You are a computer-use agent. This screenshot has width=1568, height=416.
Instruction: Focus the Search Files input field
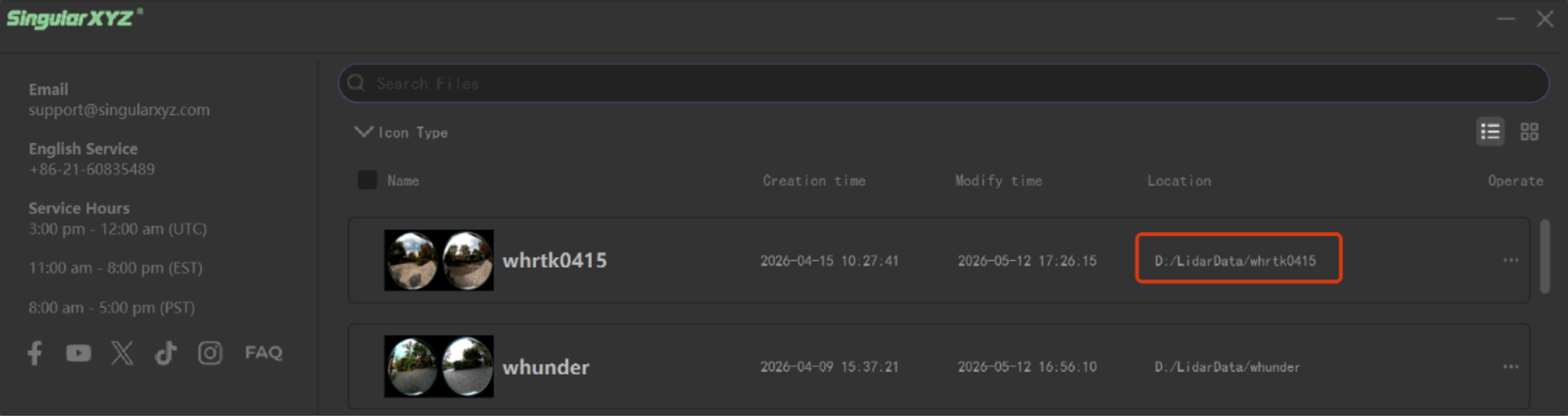click(x=943, y=83)
